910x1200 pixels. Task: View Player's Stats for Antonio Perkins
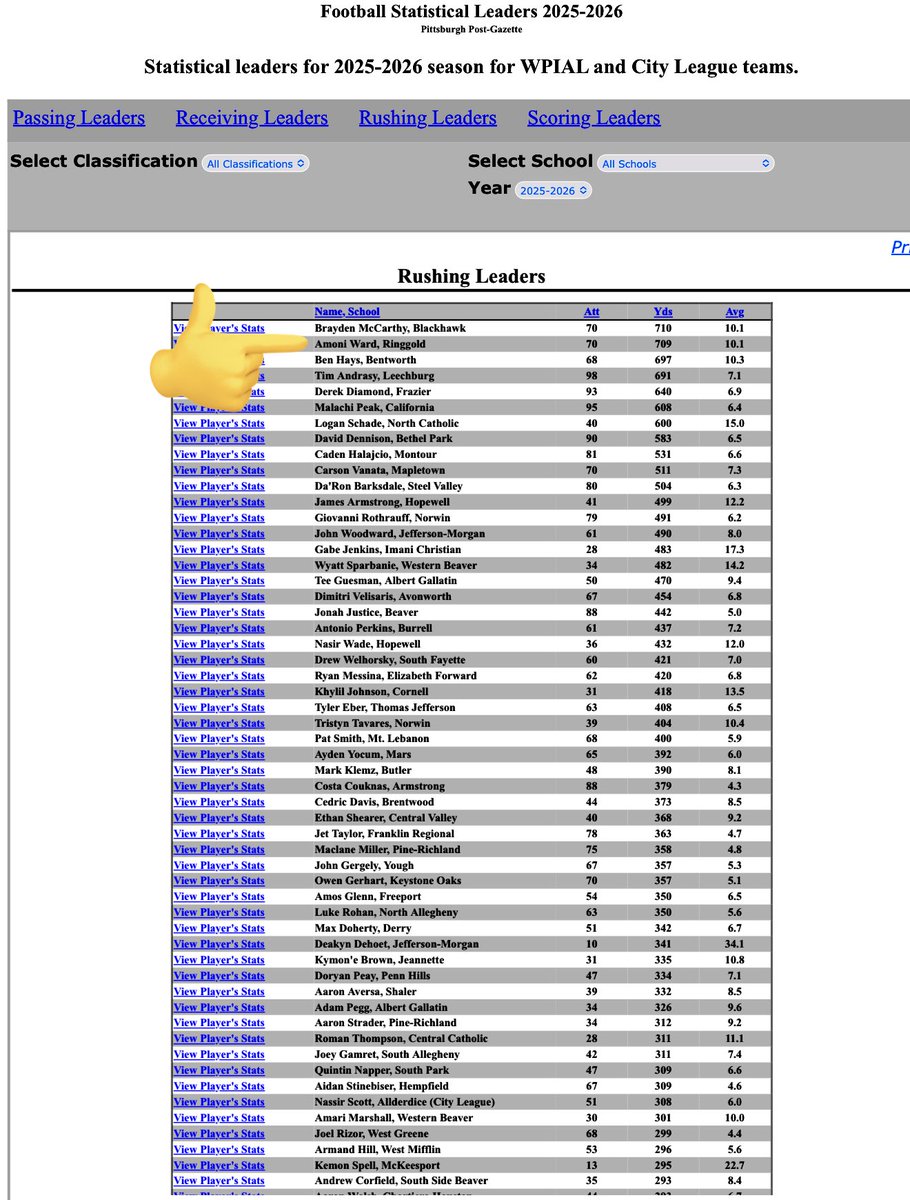click(x=219, y=628)
